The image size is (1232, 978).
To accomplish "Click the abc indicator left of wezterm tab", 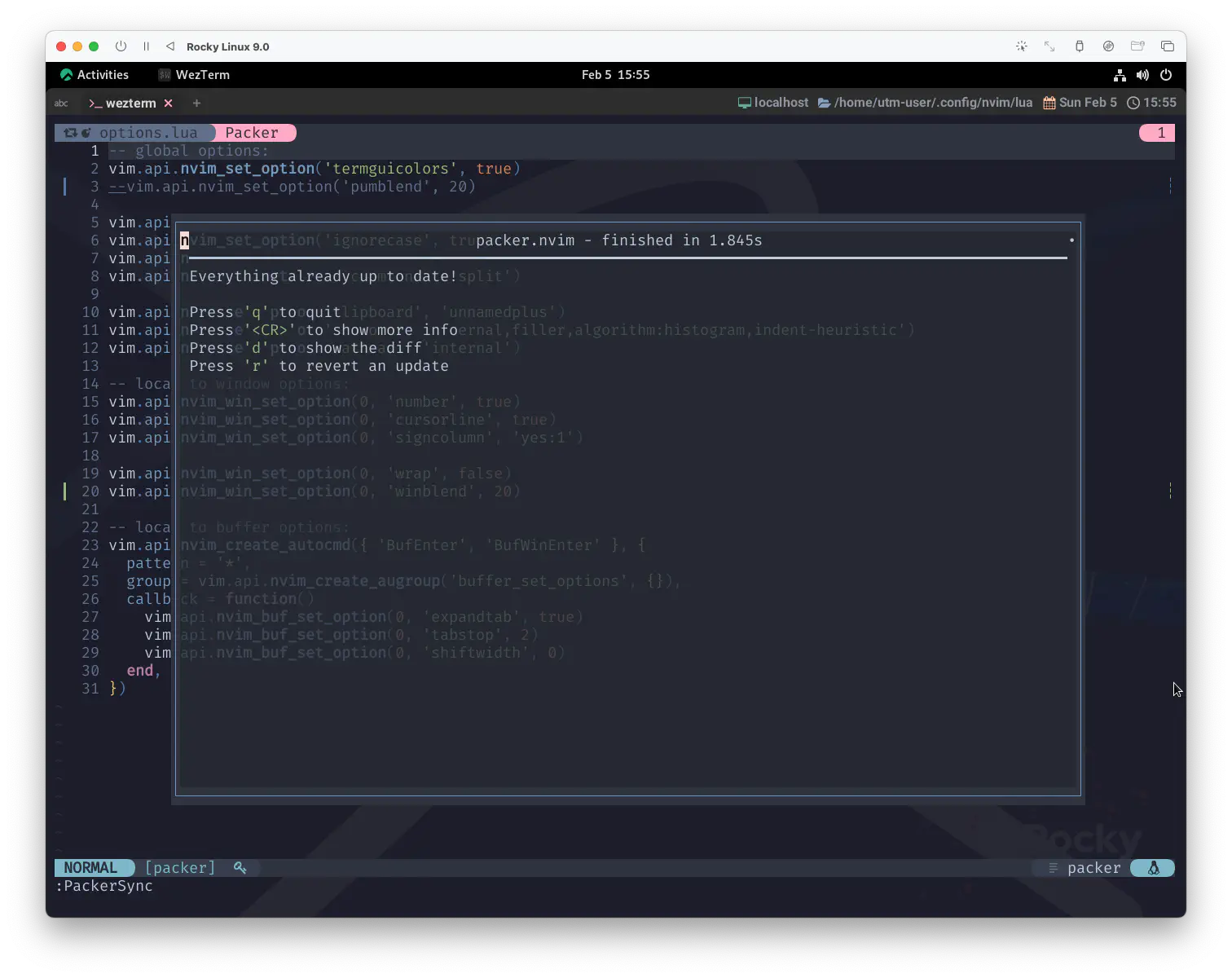I will tap(61, 104).
